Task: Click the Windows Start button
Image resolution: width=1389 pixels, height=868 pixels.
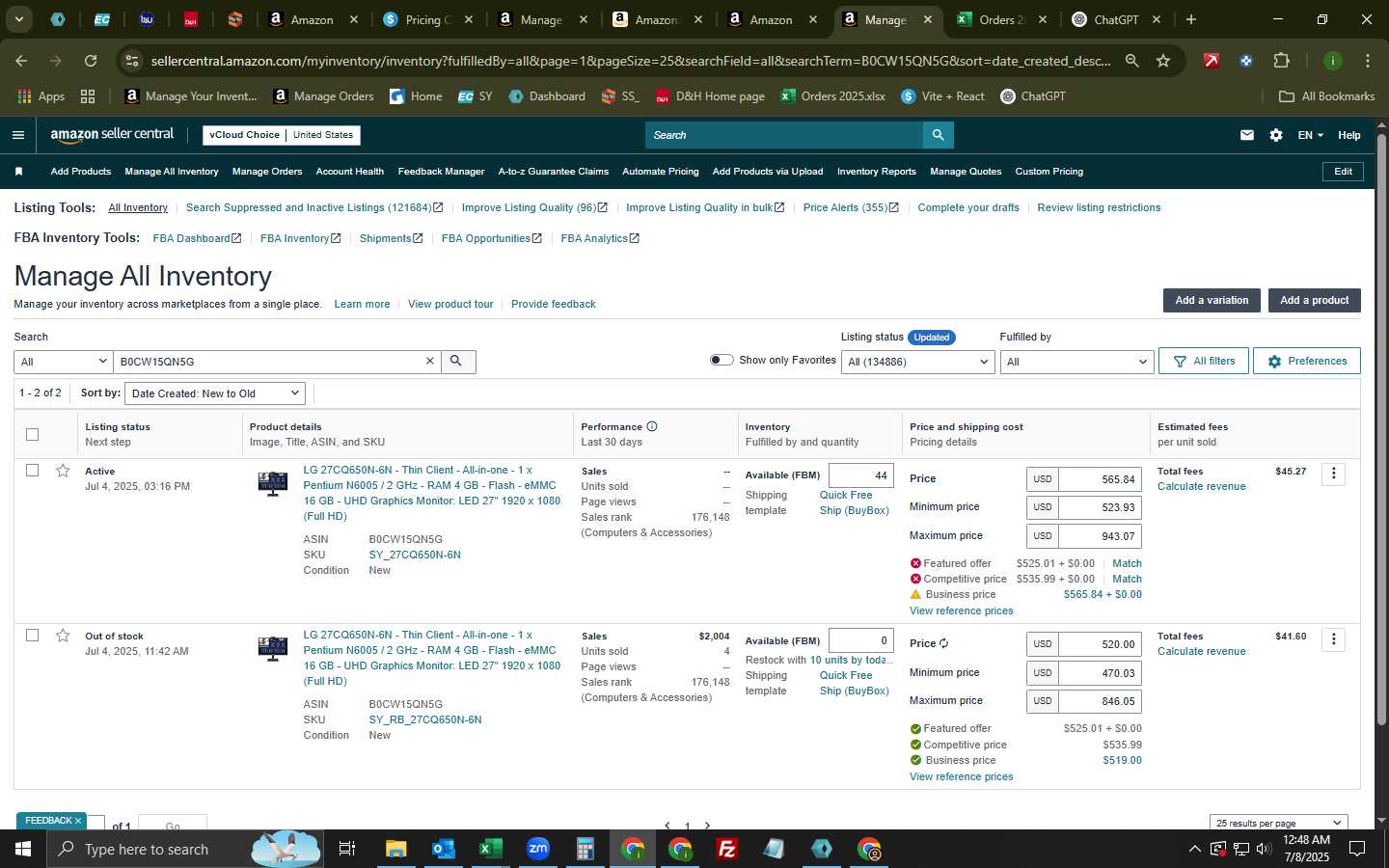Action: coord(23,849)
